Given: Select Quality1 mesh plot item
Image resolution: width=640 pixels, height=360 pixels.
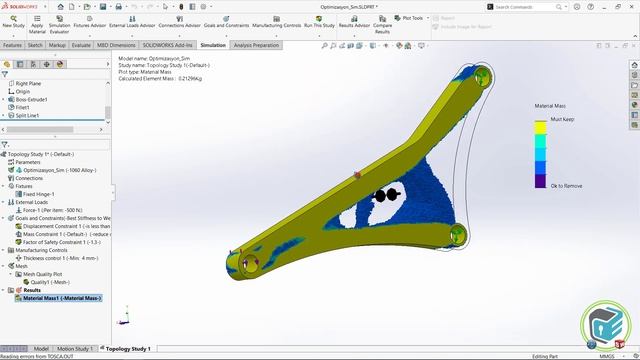Looking at the screenshot, I should click(47, 282).
